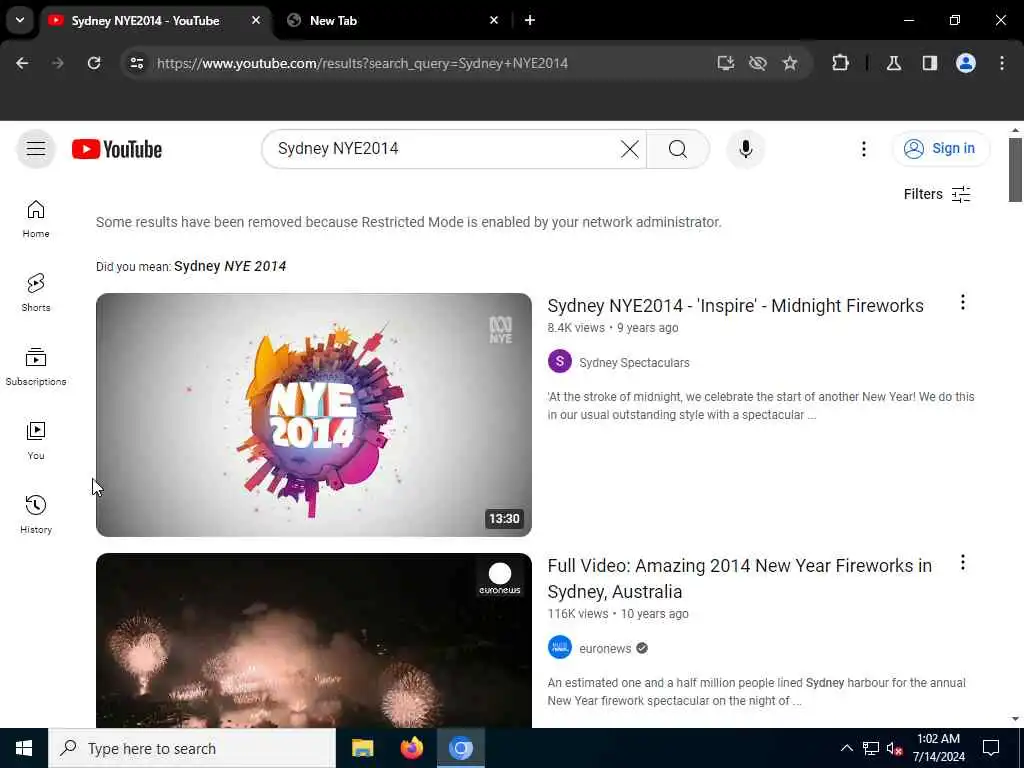Open the Windows Start menu

point(24,748)
